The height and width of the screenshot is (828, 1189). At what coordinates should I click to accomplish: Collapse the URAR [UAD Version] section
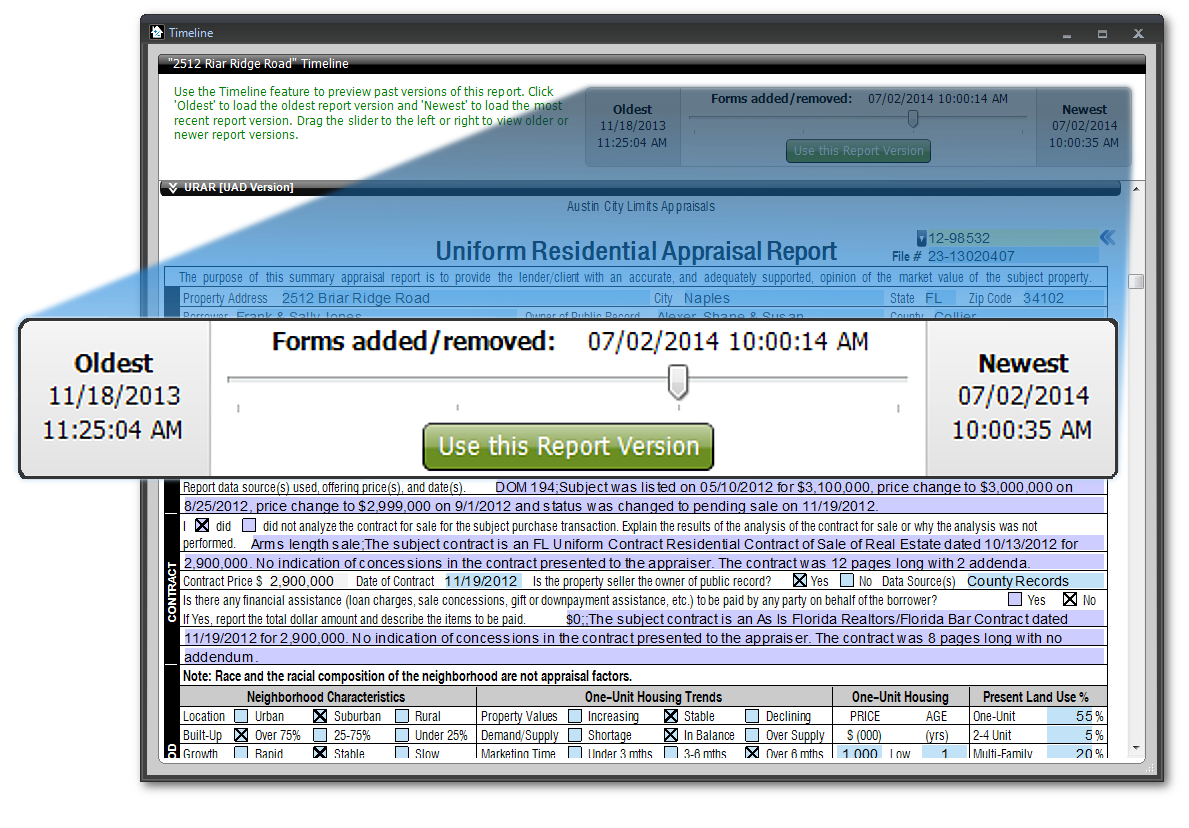[173, 187]
